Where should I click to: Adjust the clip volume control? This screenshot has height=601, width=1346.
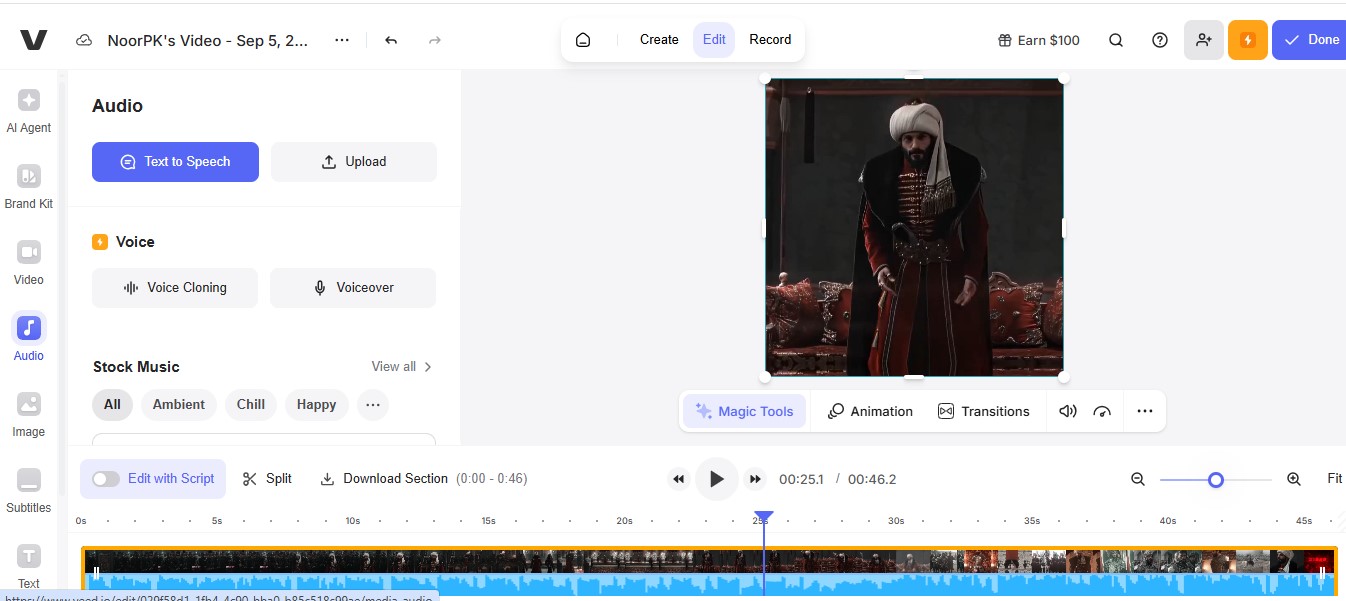click(x=1067, y=410)
